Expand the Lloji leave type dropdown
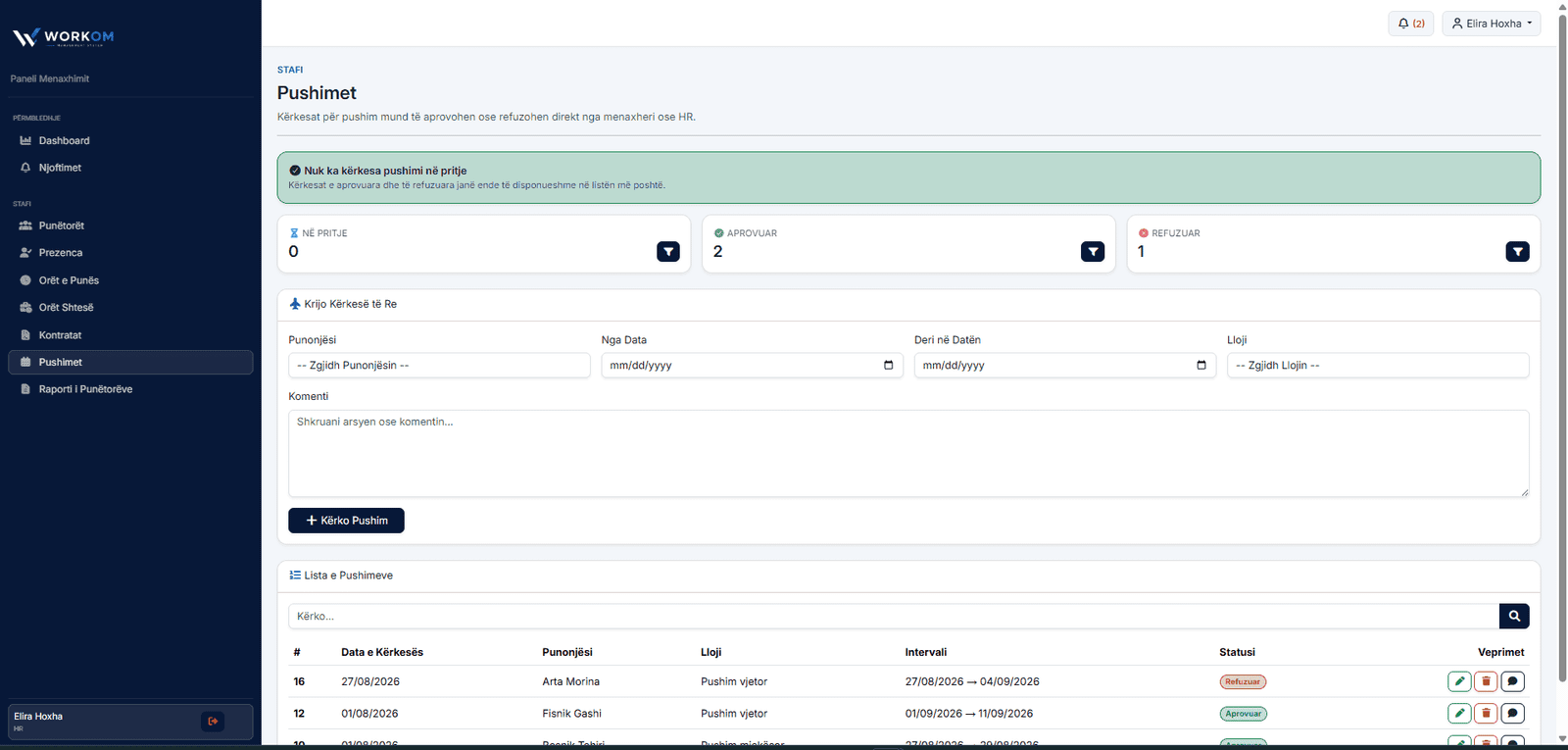The image size is (1568, 750). (x=1378, y=366)
